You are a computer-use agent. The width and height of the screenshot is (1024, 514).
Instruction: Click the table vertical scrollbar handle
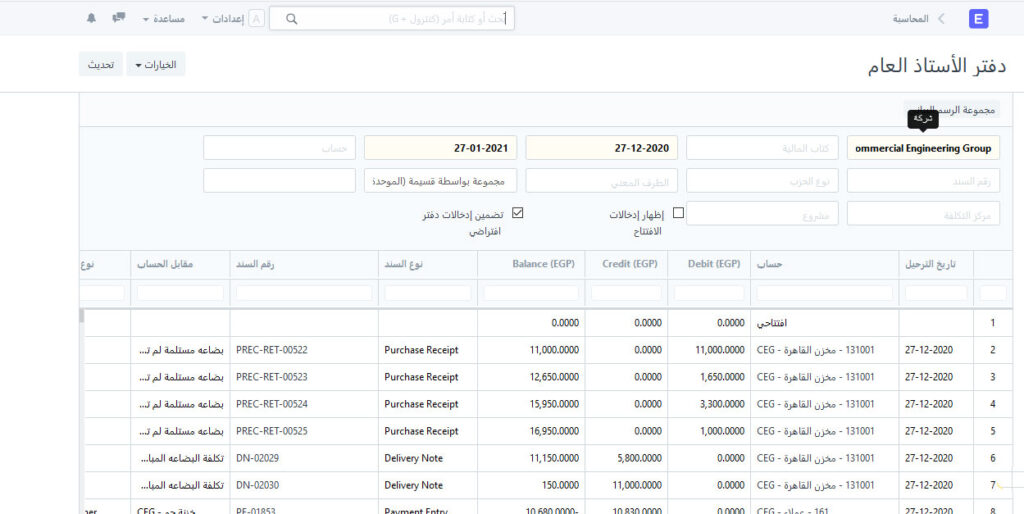[82, 316]
